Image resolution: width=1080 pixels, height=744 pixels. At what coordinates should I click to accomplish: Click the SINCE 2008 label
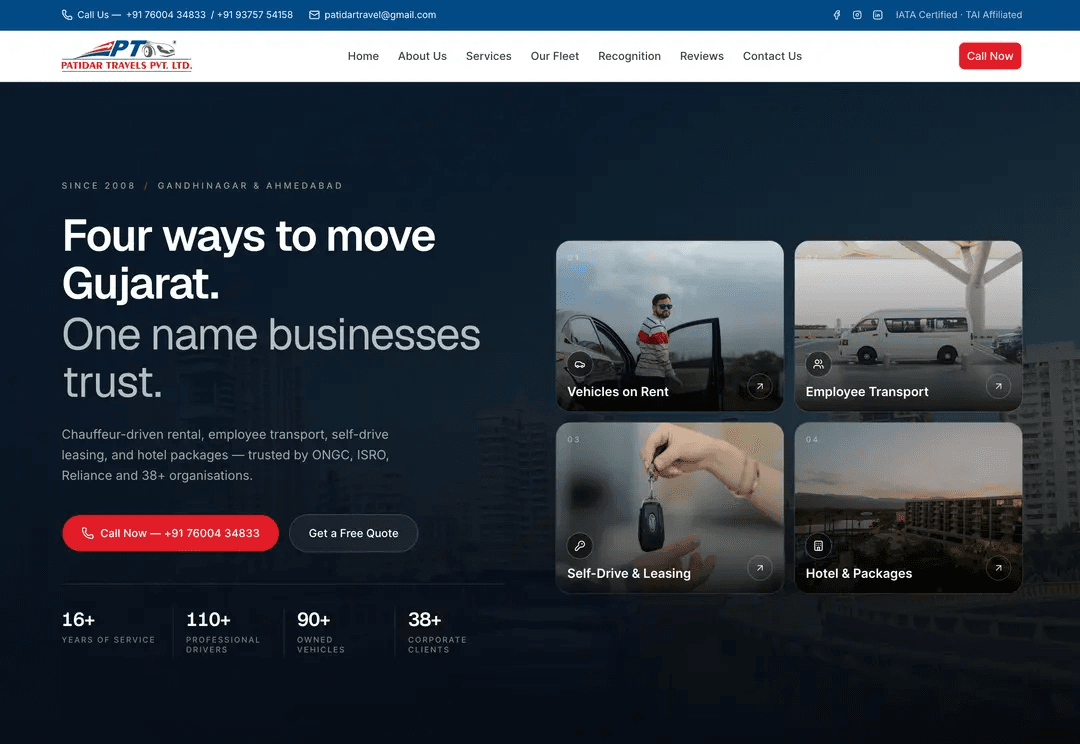pyautogui.click(x=98, y=185)
